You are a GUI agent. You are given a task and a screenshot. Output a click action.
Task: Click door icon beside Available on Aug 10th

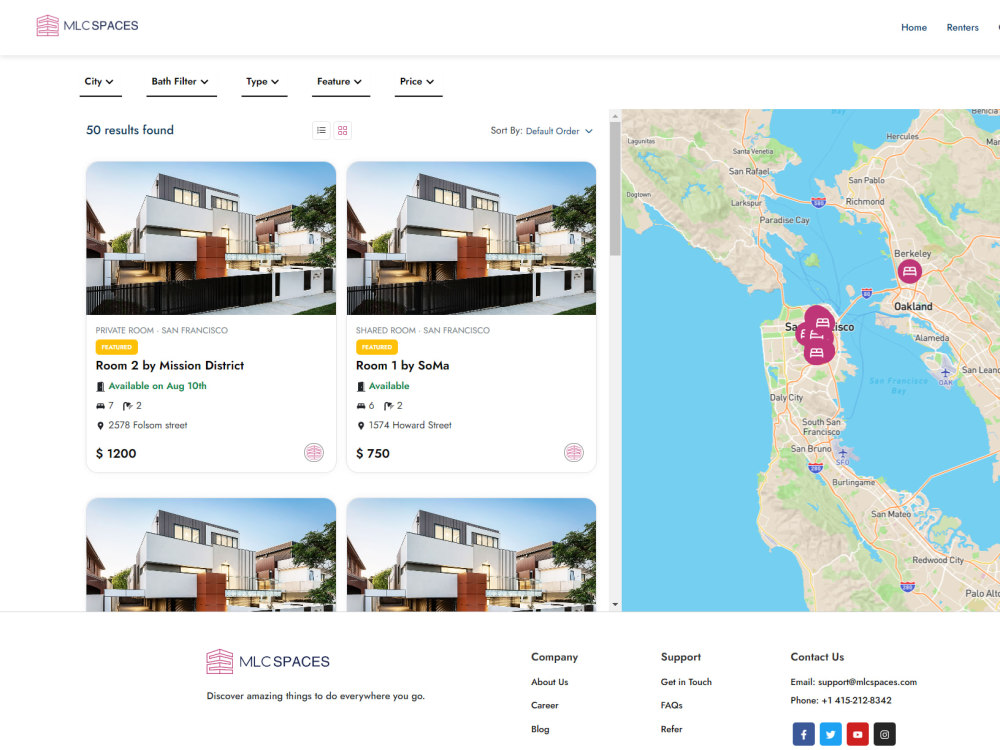(x=100, y=386)
